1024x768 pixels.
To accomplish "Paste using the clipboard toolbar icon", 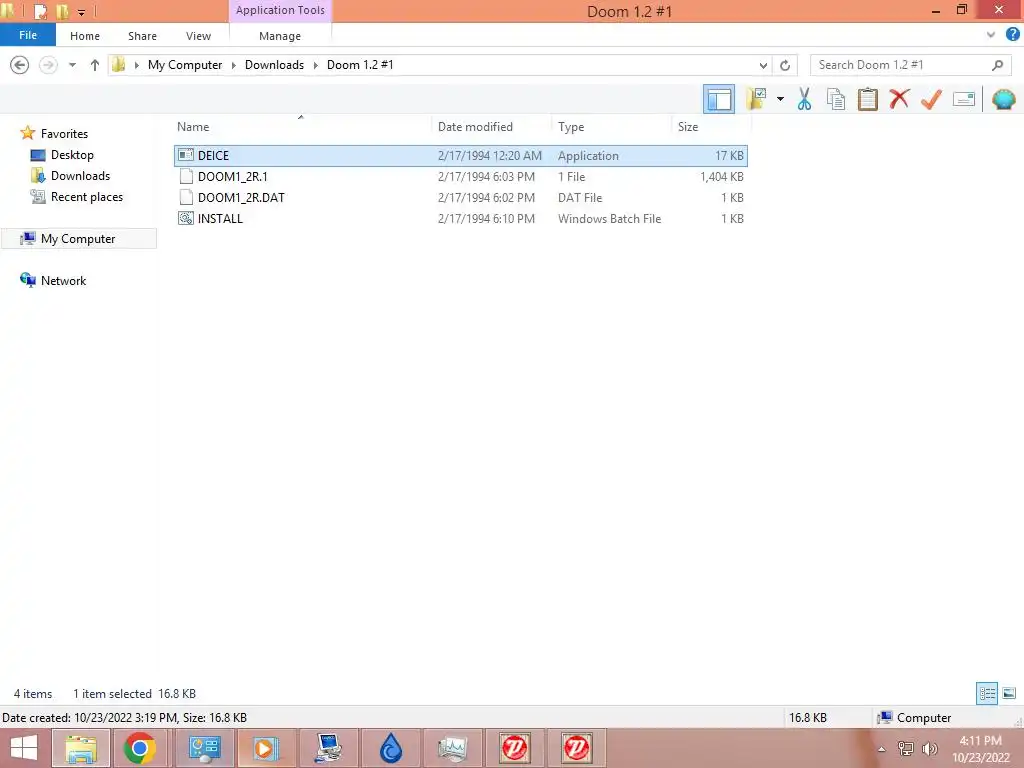I will pos(867,99).
